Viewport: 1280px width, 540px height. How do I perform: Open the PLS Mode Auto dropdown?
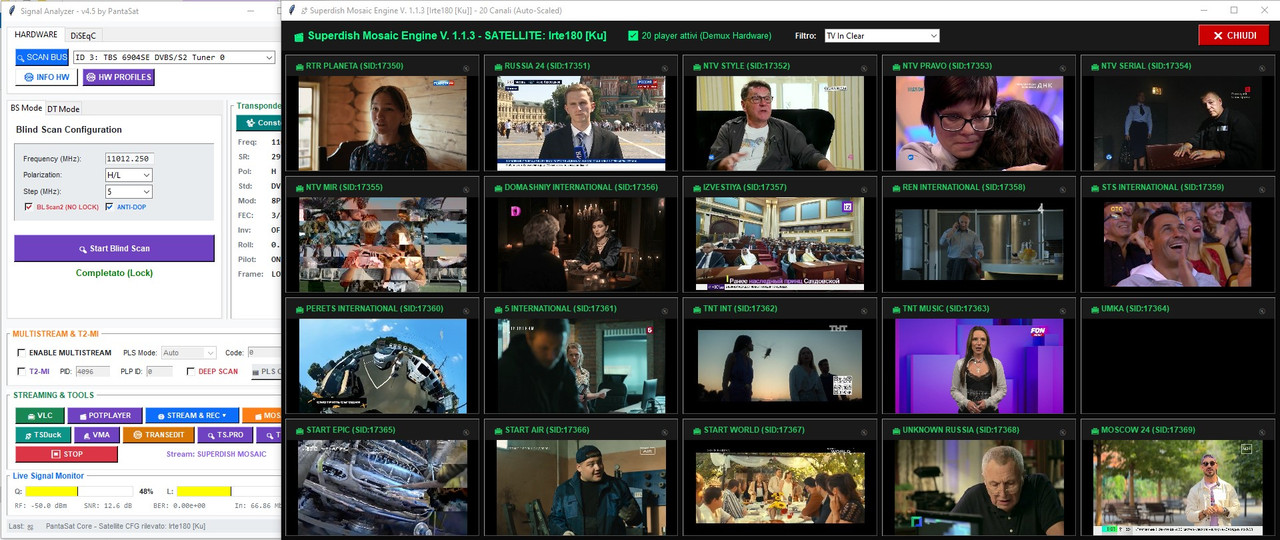click(x=188, y=353)
